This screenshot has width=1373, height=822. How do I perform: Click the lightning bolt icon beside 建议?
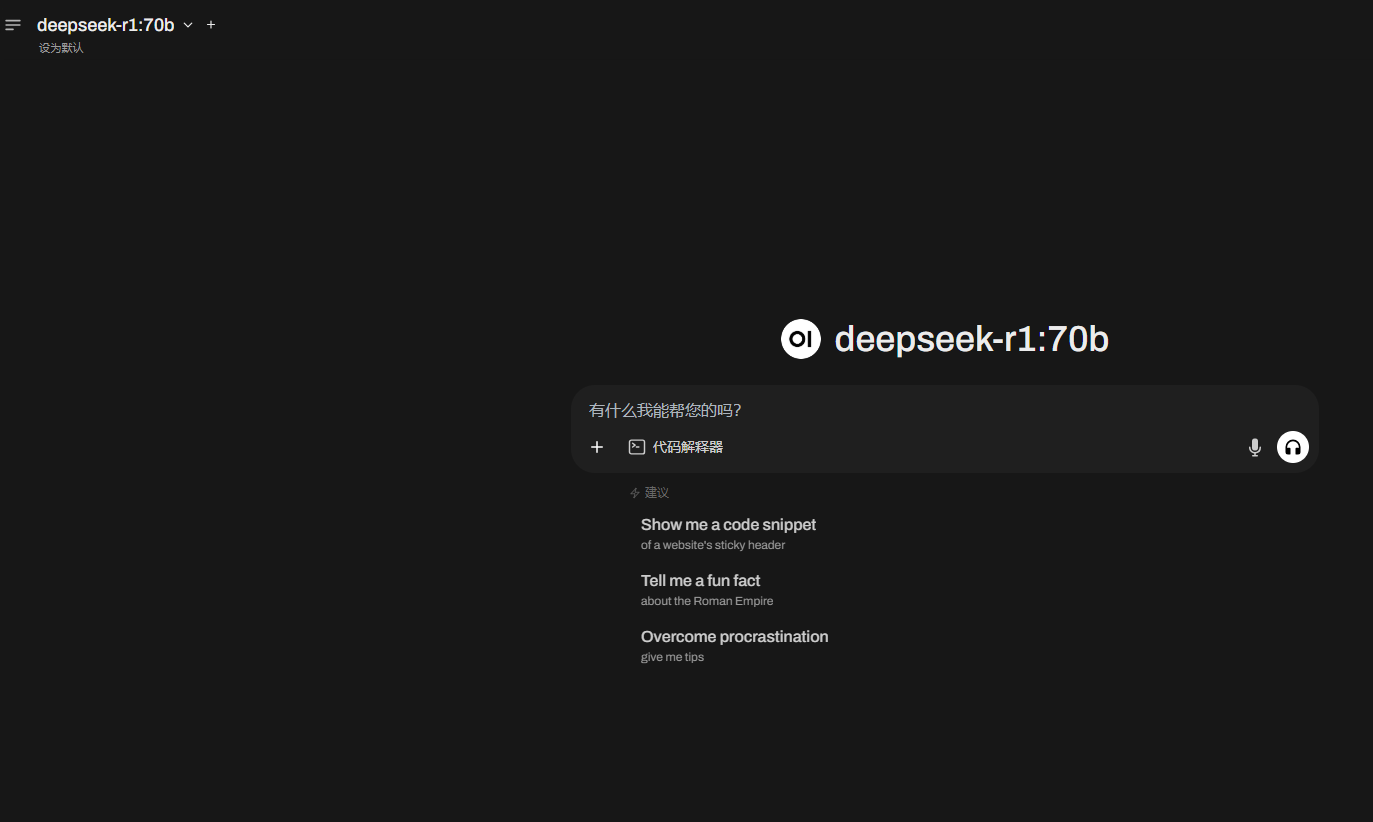634,493
